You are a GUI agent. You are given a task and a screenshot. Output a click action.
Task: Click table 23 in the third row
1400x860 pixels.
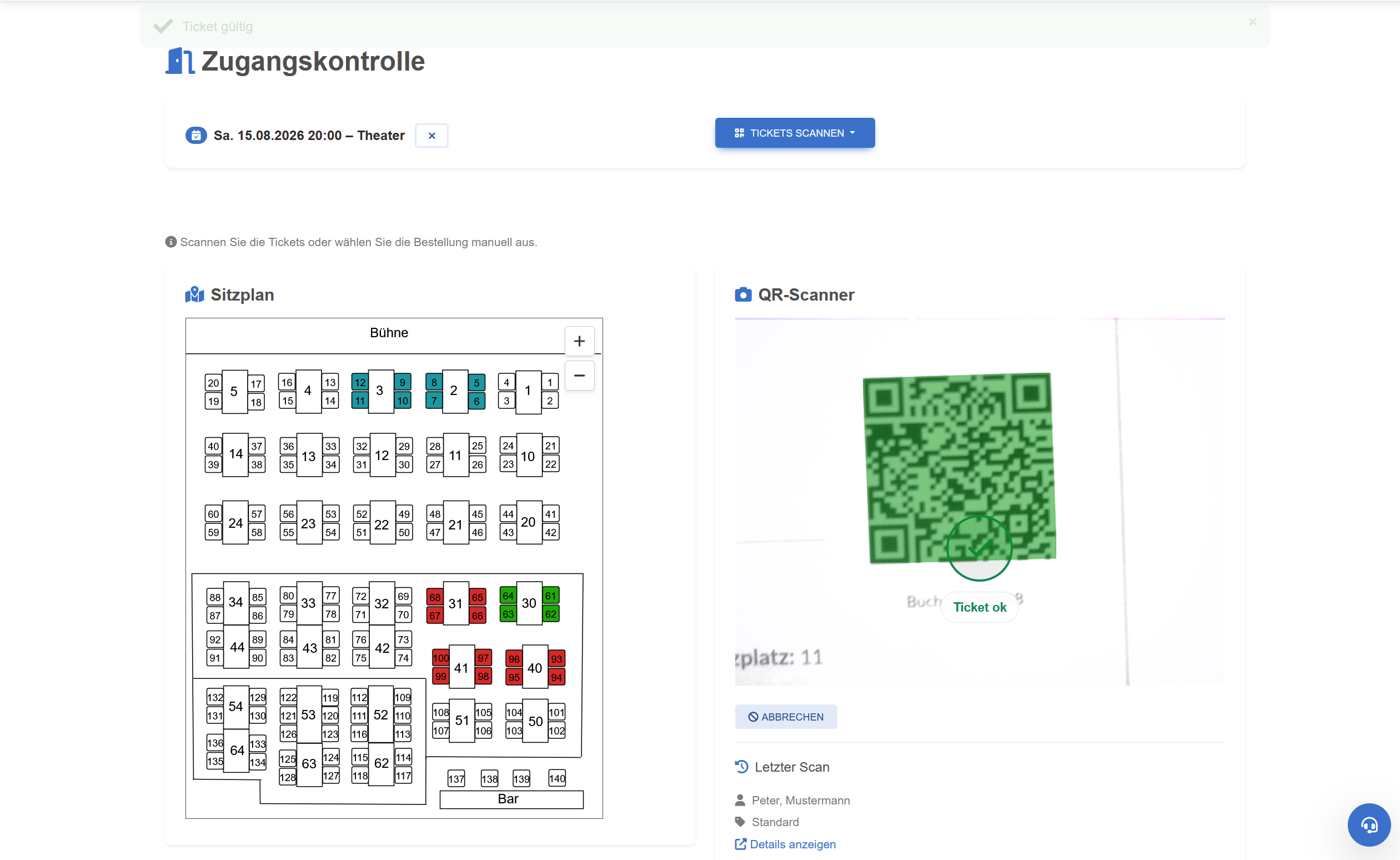[x=309, y=523]
